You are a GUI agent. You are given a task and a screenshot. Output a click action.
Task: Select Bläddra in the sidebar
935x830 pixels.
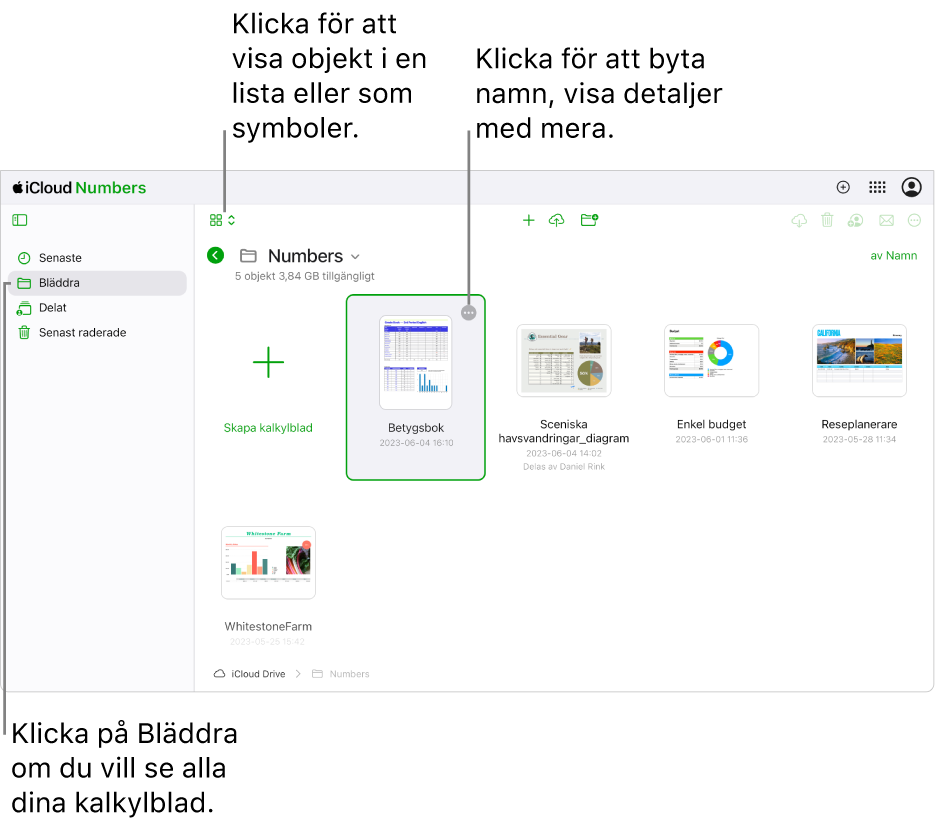coord(97,283)
